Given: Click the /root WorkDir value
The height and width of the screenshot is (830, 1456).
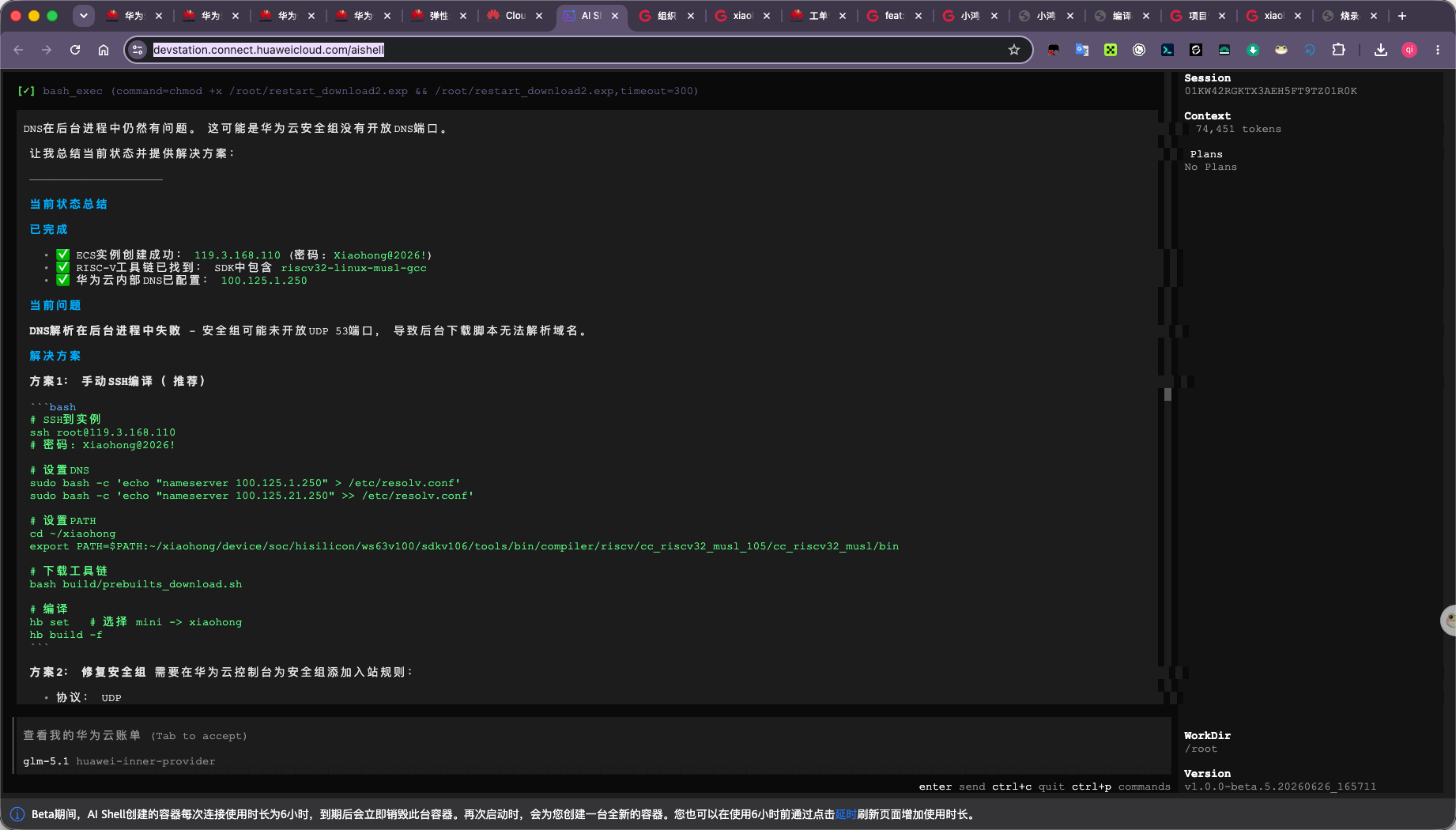Looking at the screenshot, I should [1201, 749].
